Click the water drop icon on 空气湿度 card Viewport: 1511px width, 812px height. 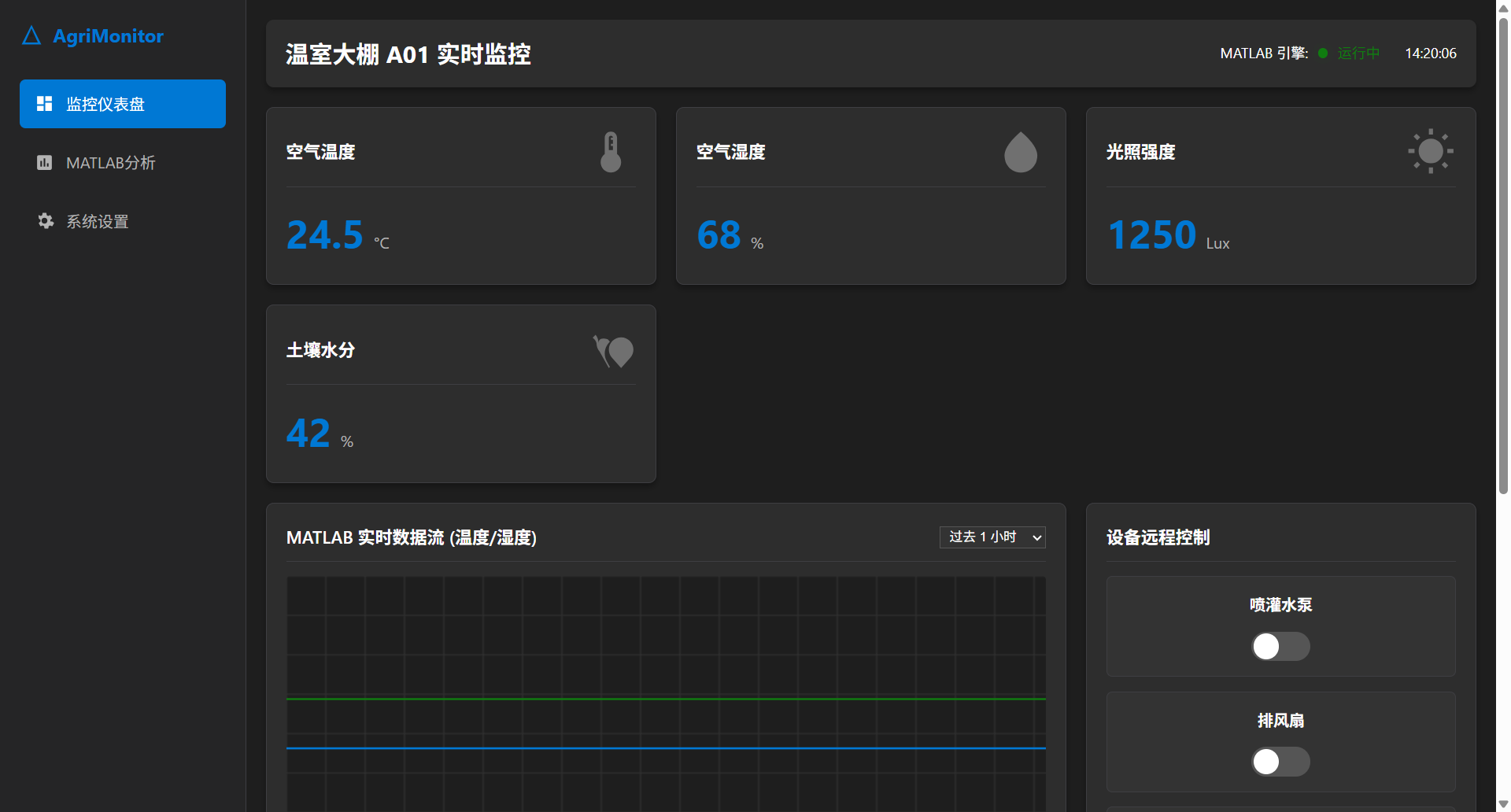[1020, 152]
